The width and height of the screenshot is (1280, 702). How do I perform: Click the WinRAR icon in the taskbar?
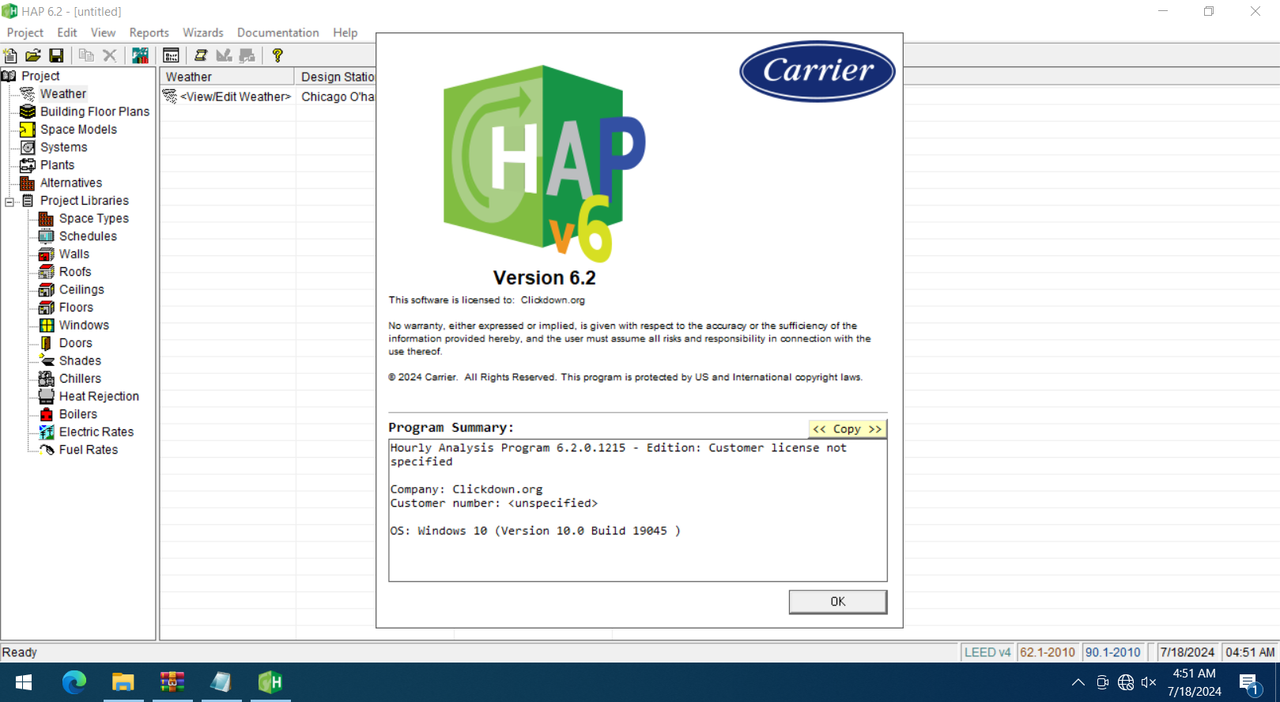(172, 682)
